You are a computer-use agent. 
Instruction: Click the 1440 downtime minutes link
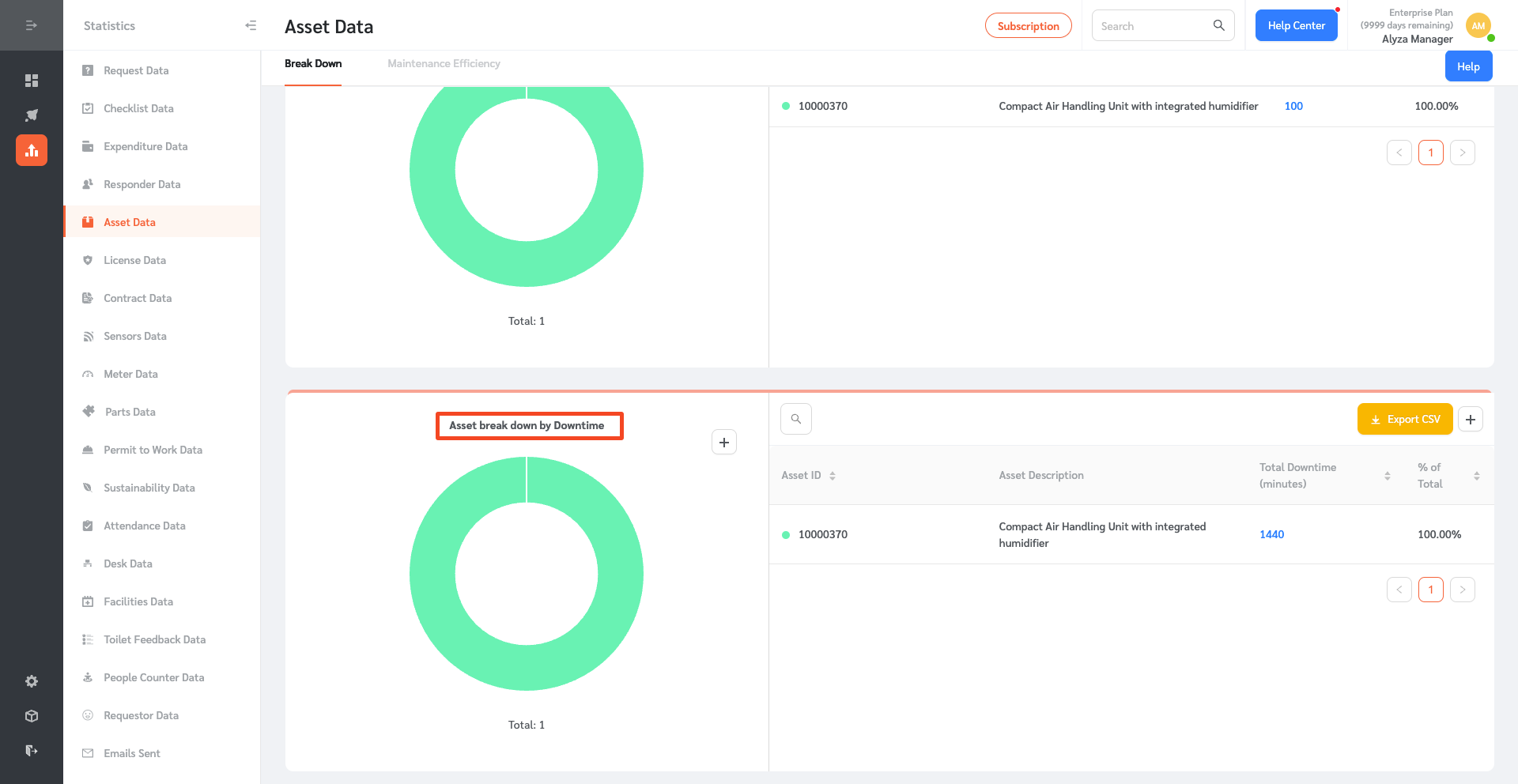tap(1271, 535)
